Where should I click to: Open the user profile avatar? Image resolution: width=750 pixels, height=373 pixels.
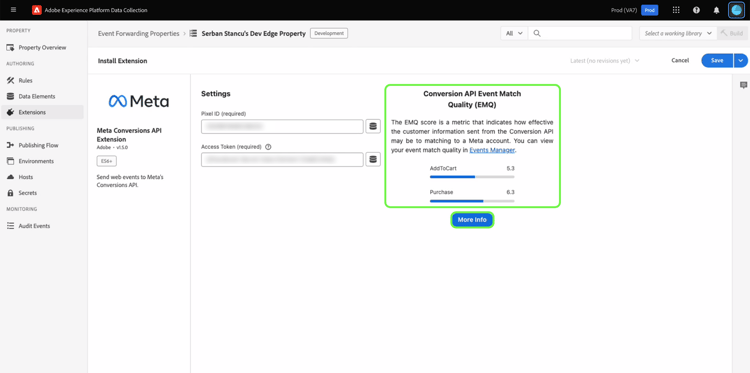(x=737, y=10)
